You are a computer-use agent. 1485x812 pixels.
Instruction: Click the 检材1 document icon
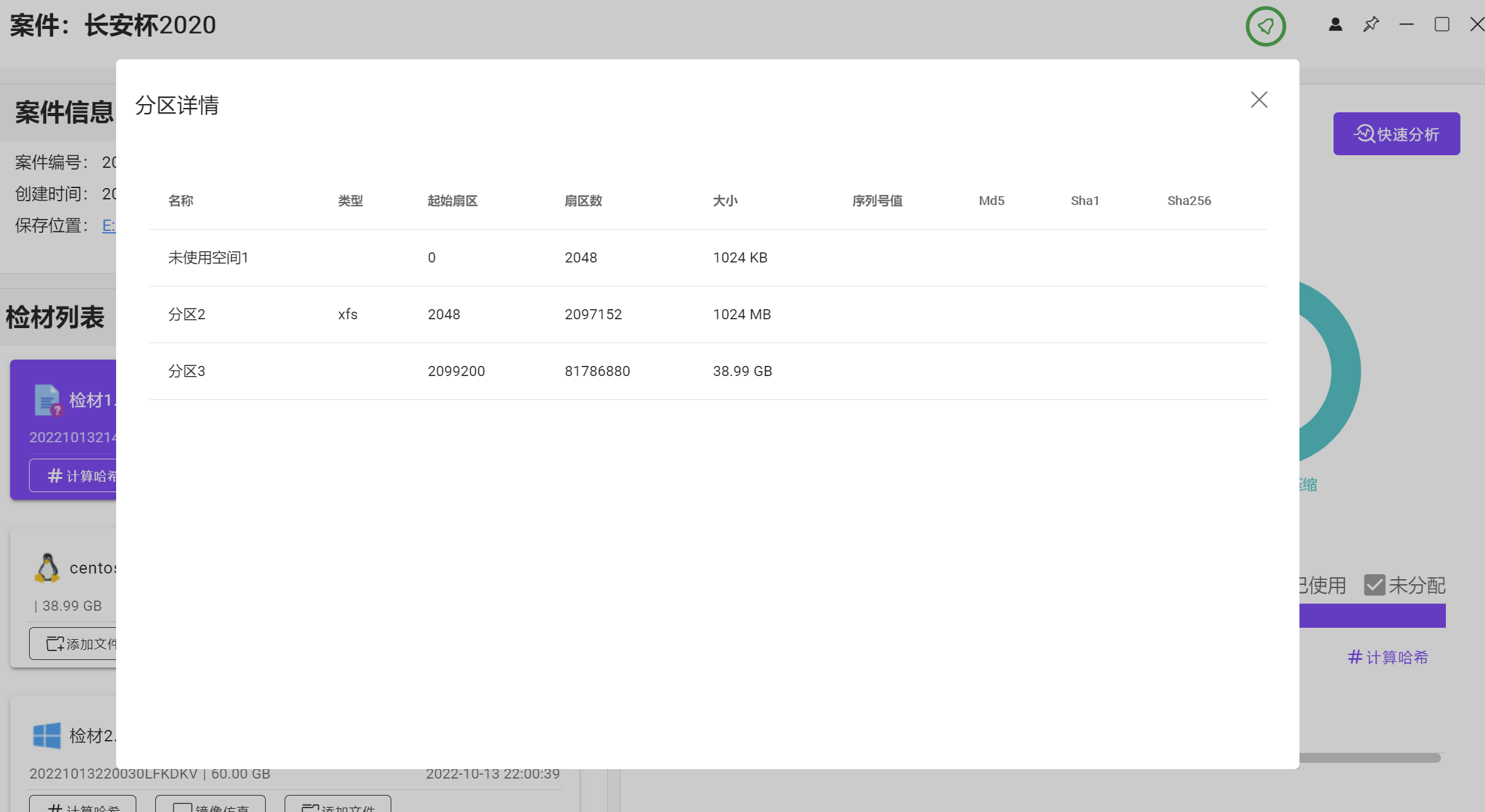pyautogui.click(x=47, y=400)
